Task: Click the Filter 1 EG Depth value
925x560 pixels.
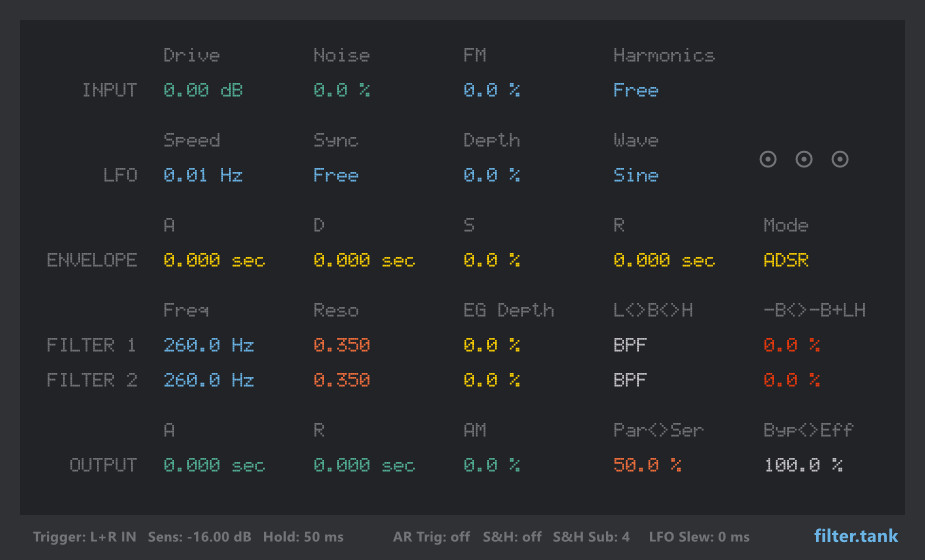Action: pyautogui.click(x=491, y=345)
